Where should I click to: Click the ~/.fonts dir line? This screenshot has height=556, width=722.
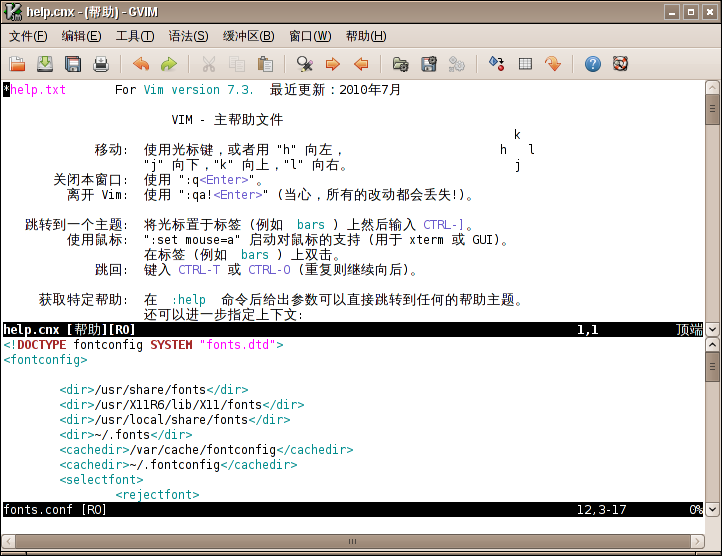click(x=126, y=435)
